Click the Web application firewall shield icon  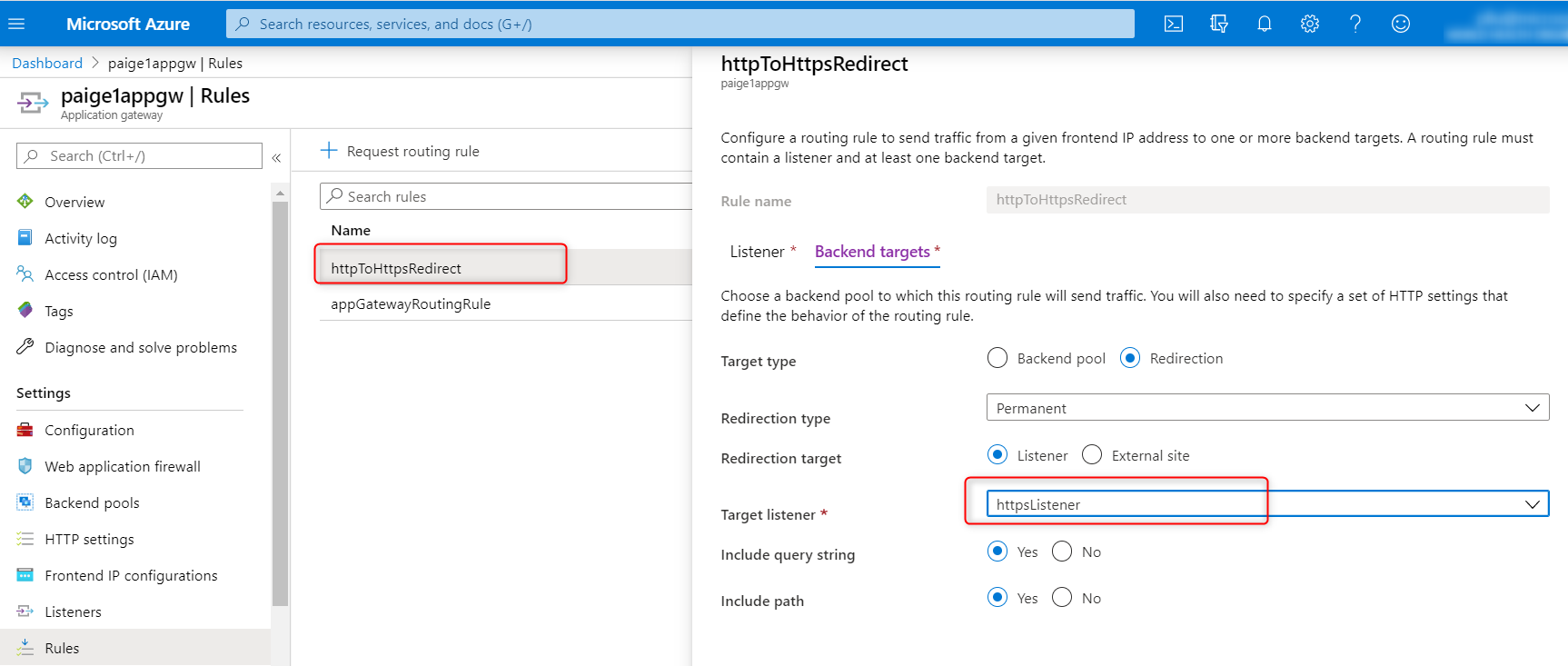tap(25, 466)
